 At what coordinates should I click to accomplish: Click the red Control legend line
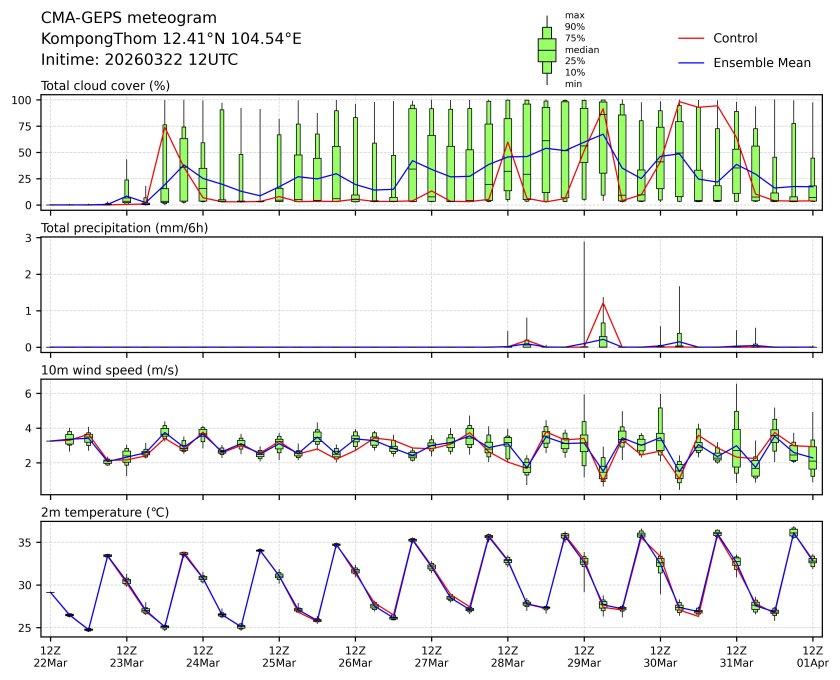695,38
